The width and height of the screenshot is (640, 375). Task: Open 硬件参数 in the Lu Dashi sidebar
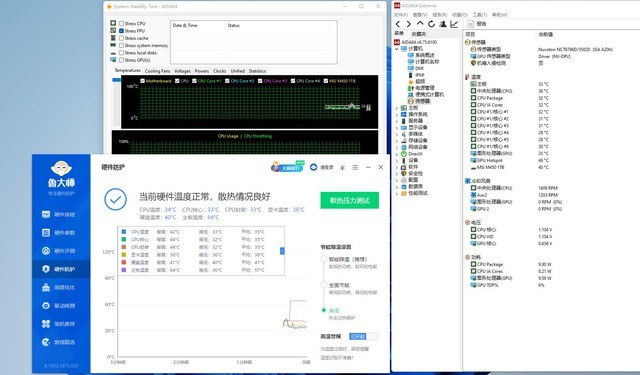coord(58,233)
